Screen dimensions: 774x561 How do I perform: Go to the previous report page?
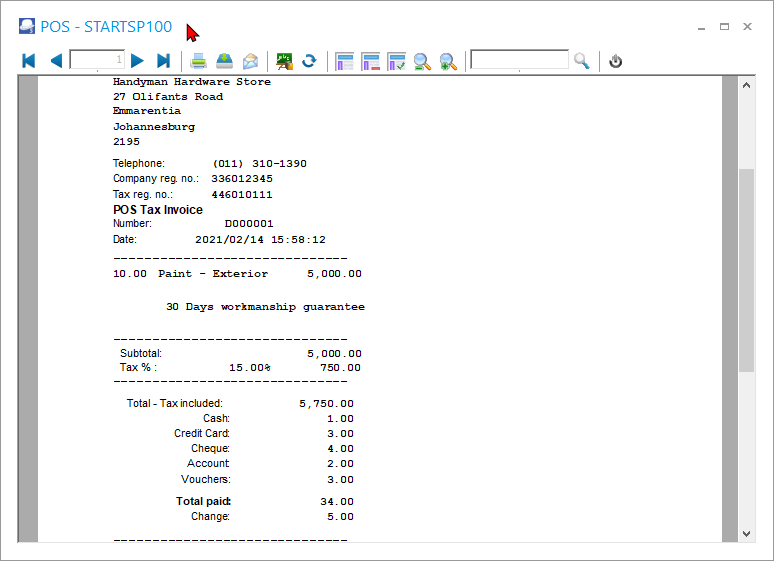click(x=55, y=61)
